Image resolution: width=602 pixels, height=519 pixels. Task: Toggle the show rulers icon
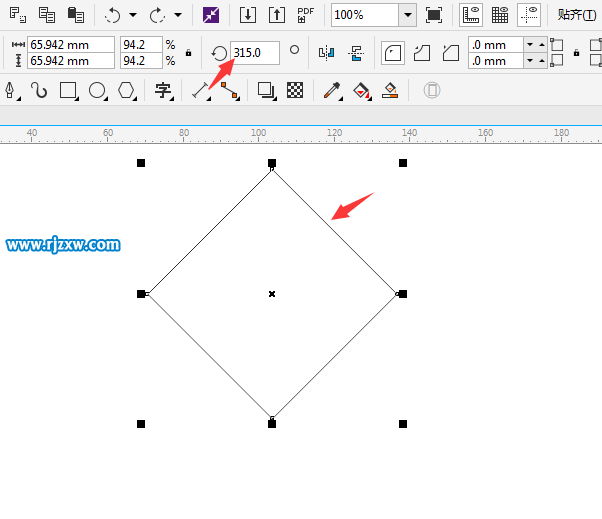click(471, 15)
